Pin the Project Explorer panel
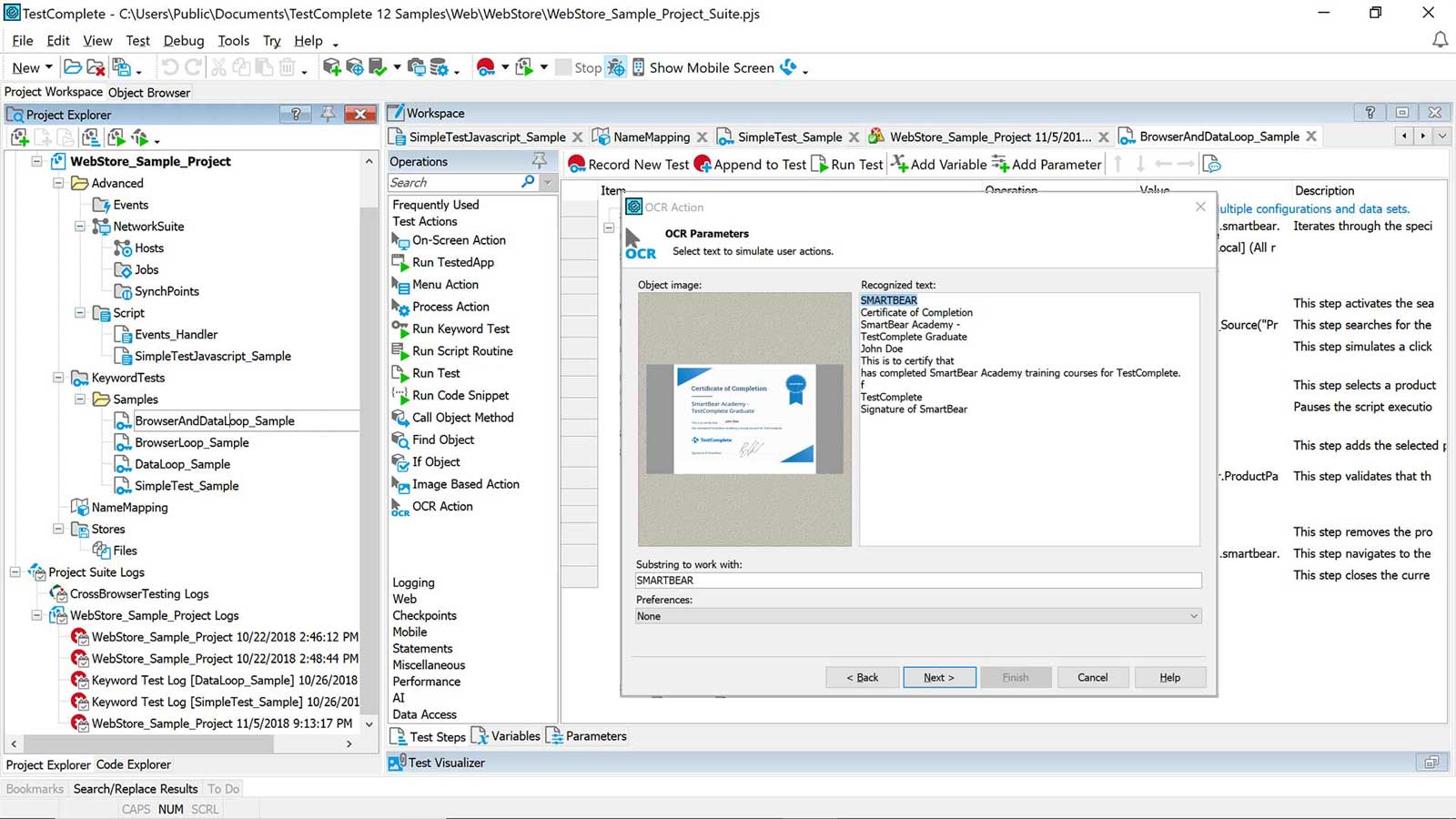Screen dimensions: 1456x819 328,114
